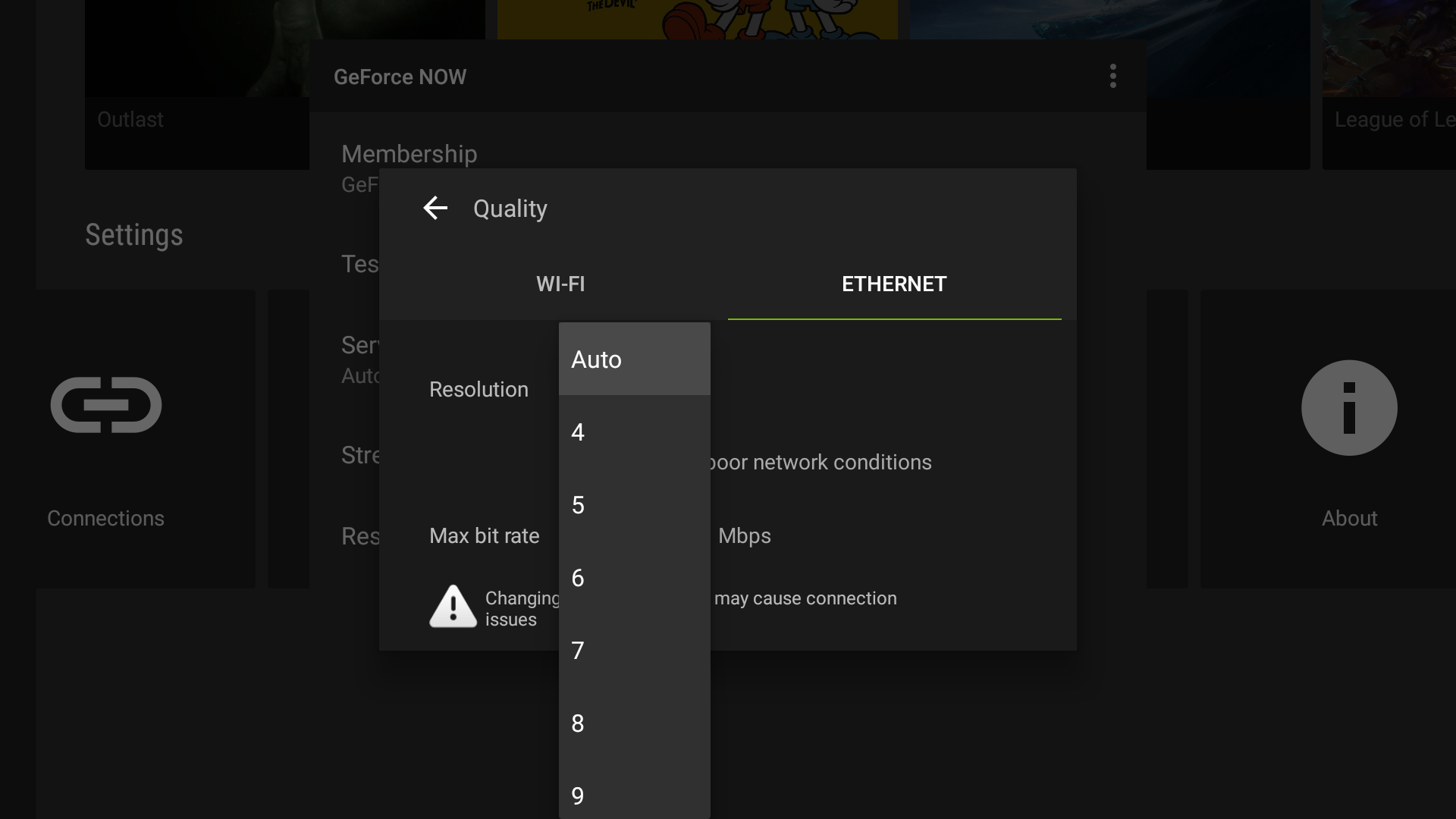This screenshot has width=1456, height=819.
Task: Click the About text label
Action: click(1349, 518)
